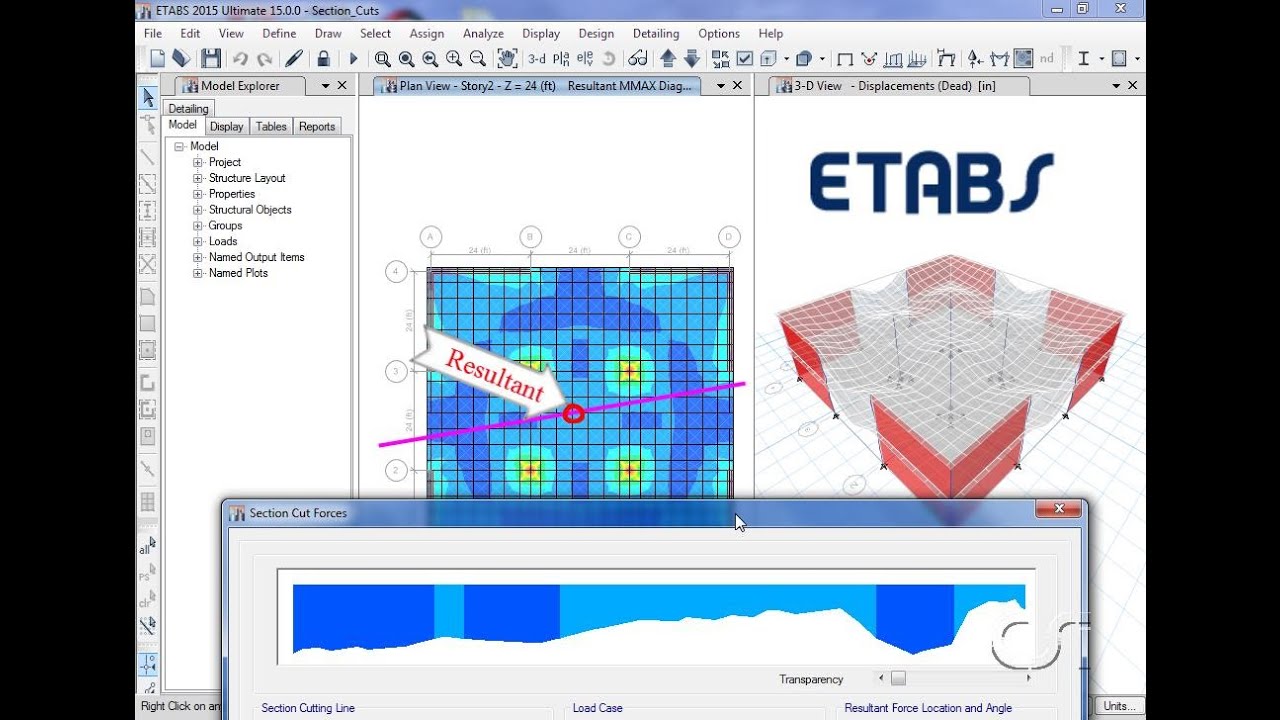This screenshot has height=720, width=1280.
Task: Switch to the Reports tab
Action: [x=317, y=126]
